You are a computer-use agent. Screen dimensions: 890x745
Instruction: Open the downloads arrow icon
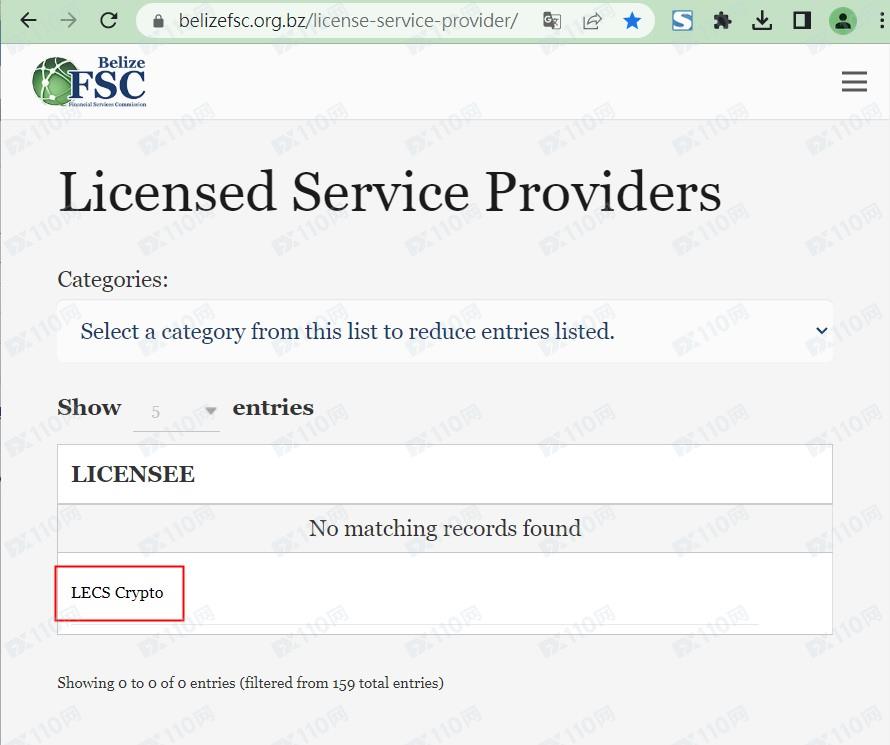762,21
